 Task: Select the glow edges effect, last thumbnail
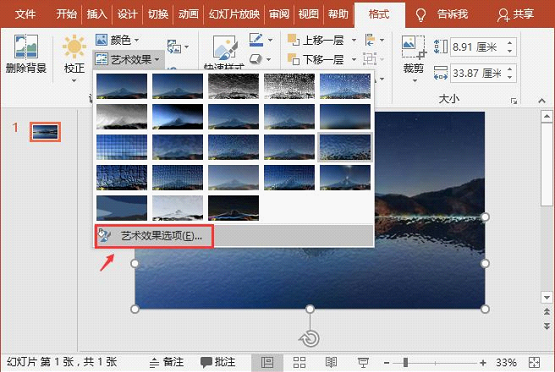233,208
